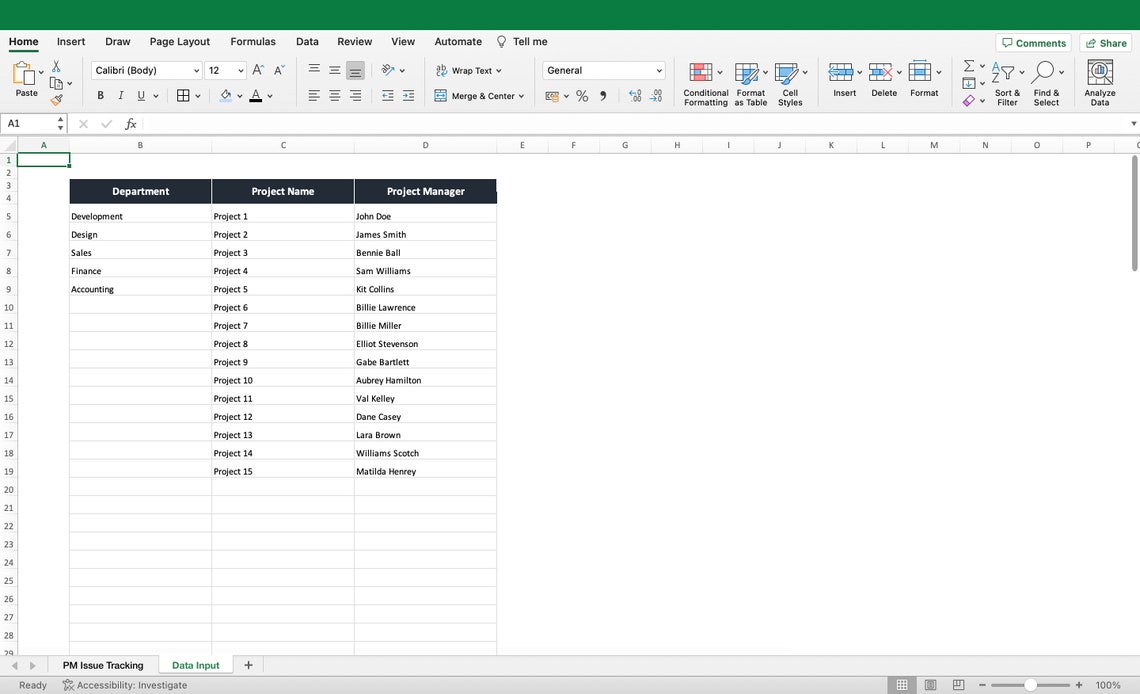
Task: Expand the Fill Color dropdown arrow
Action: (x=240, y=95)
